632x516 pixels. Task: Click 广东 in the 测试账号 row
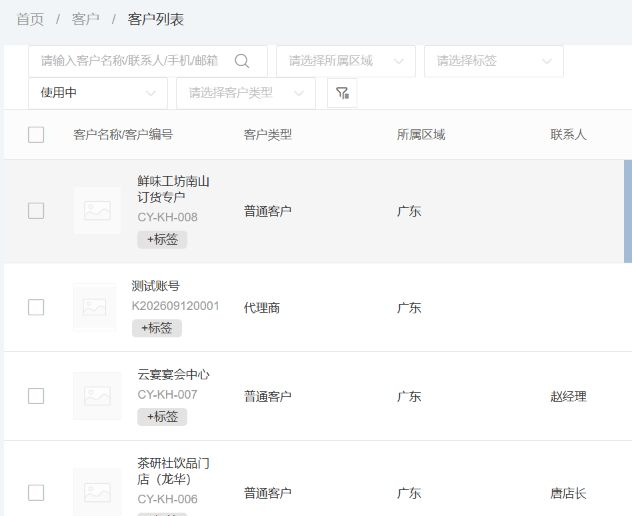(x=409, y=308)
